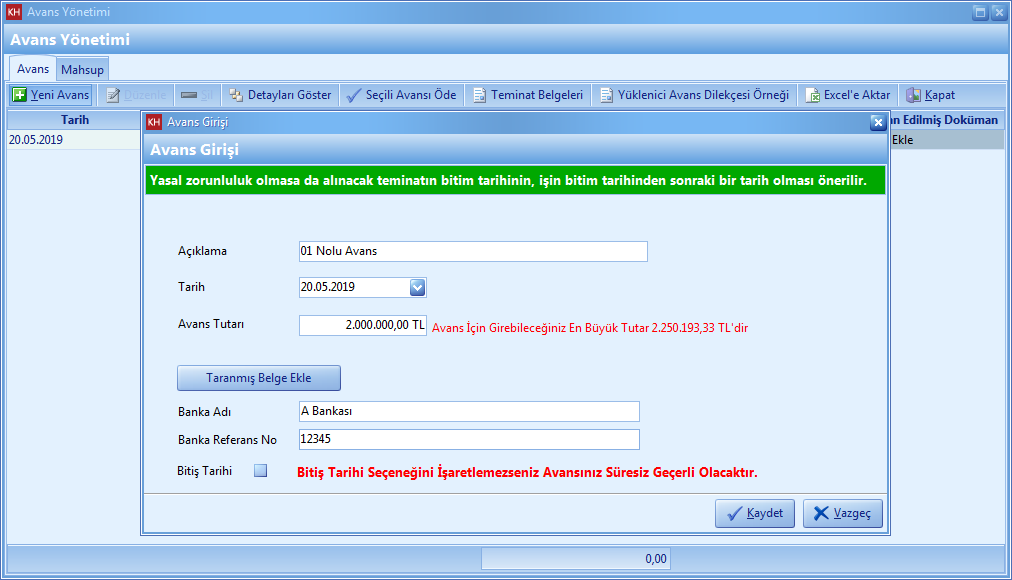Focus the Avans Tutarı amount field

[363, 325]
